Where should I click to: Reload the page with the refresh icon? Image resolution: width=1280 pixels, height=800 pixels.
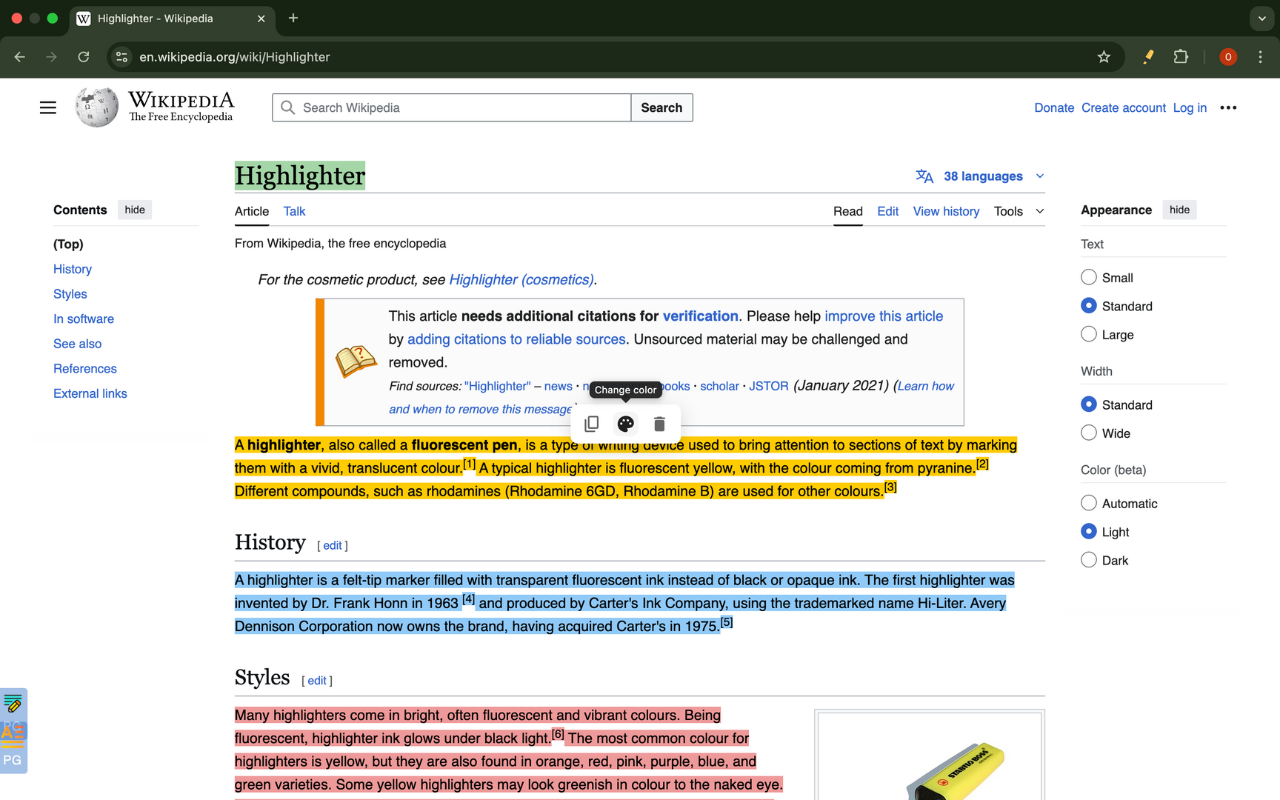click(x=84, y=57)
